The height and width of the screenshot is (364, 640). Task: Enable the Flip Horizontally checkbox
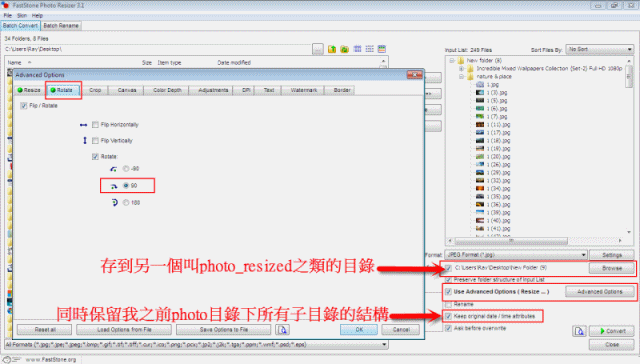click(x=96, y=124)
